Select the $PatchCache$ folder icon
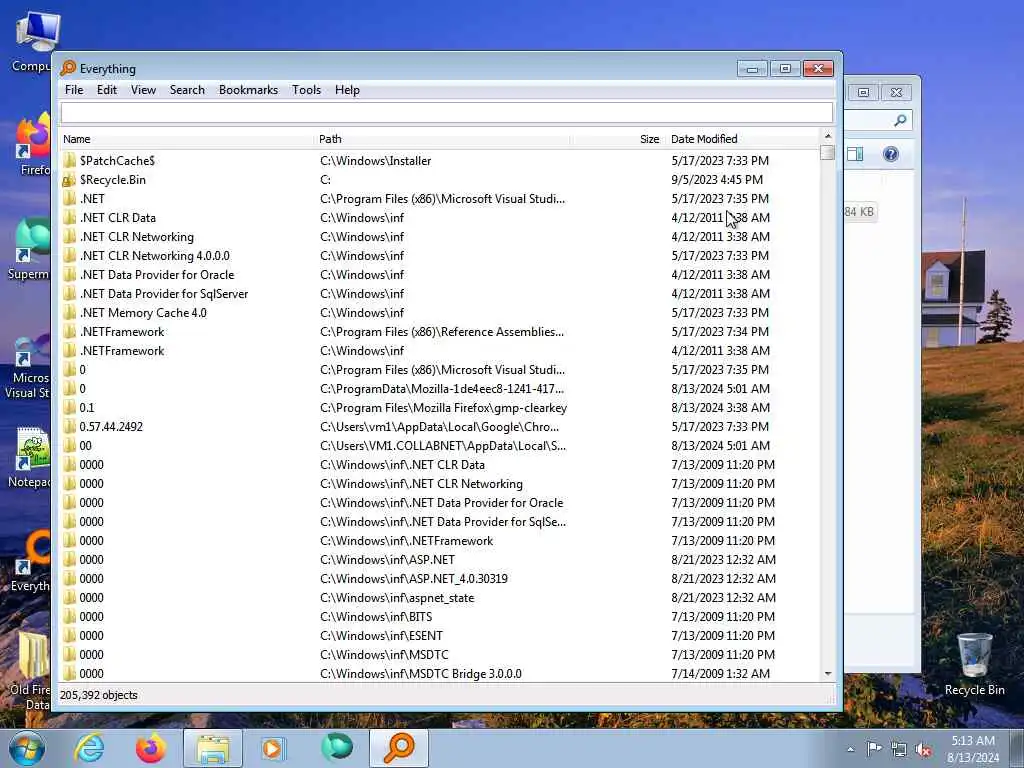1024x768 pixels. click(69, 161)
